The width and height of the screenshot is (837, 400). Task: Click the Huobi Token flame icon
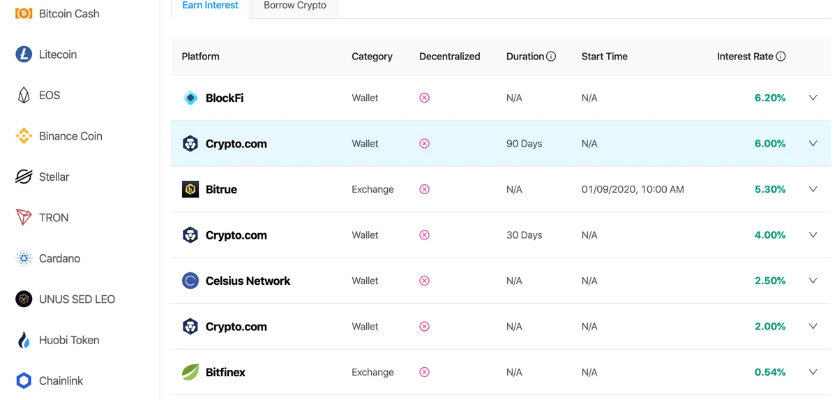[23, 340]
